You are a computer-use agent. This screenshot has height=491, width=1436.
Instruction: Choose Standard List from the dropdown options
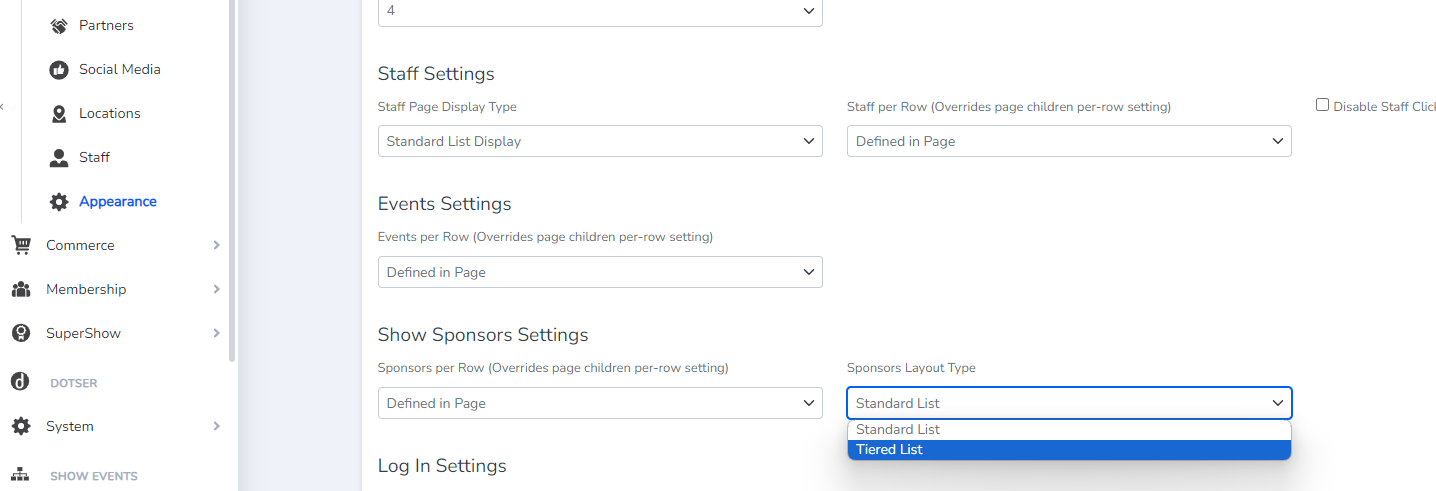pos(1069,430)
